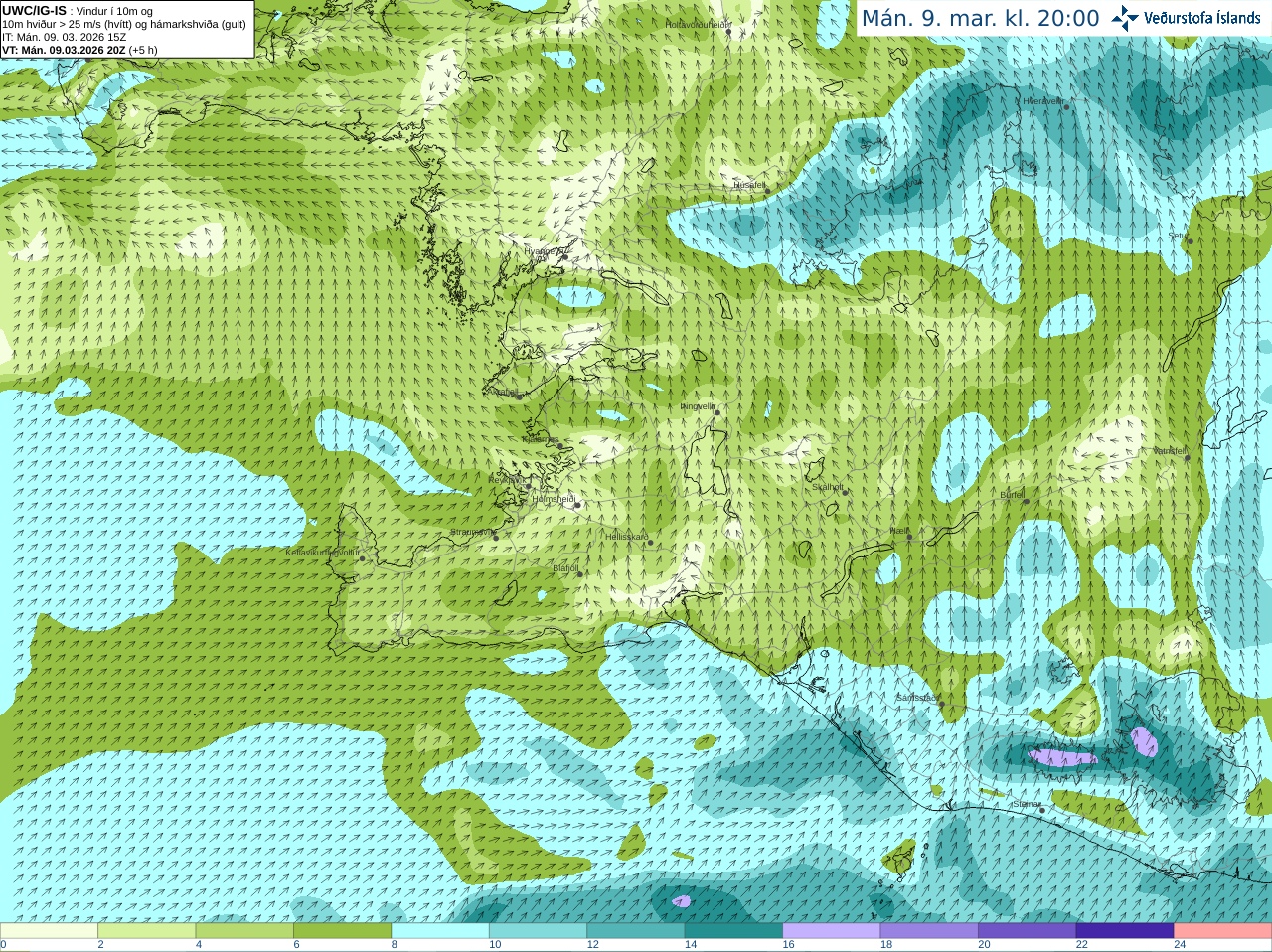Click the legend scale label 8
The height and width of the screenshot is (952, 1272).
pyautogui.click(x=395, y=945)
